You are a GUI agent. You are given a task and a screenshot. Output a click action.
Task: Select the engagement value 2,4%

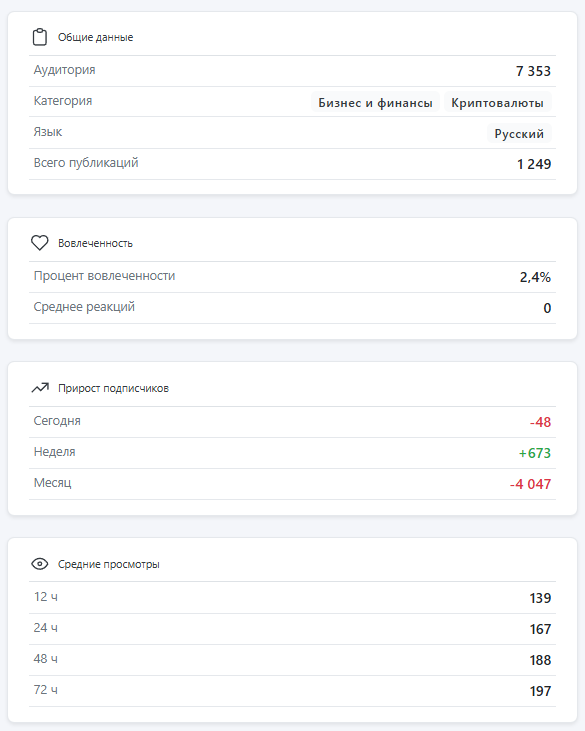coord(535,277)
